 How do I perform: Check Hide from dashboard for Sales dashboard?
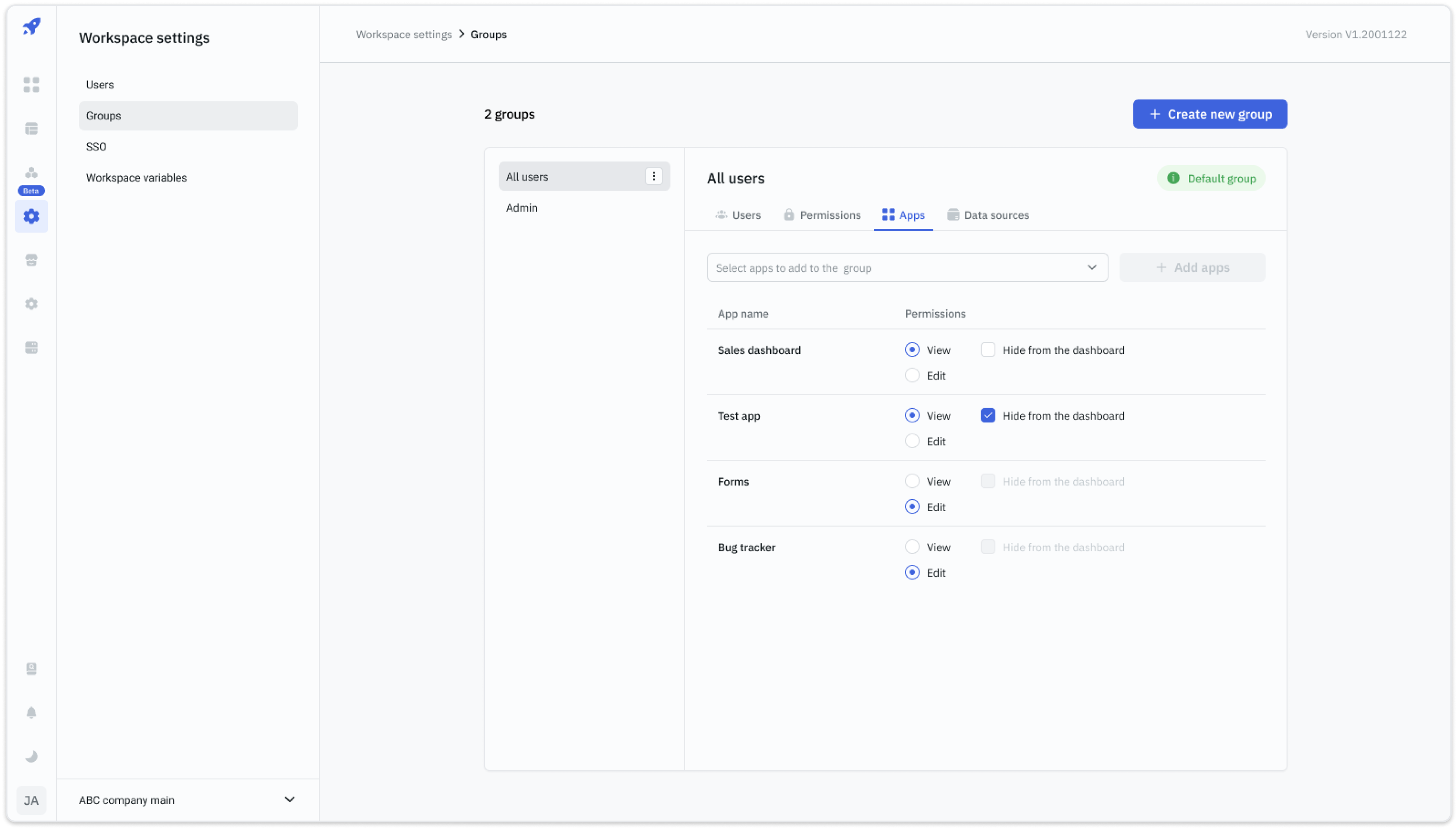point(988,350)
